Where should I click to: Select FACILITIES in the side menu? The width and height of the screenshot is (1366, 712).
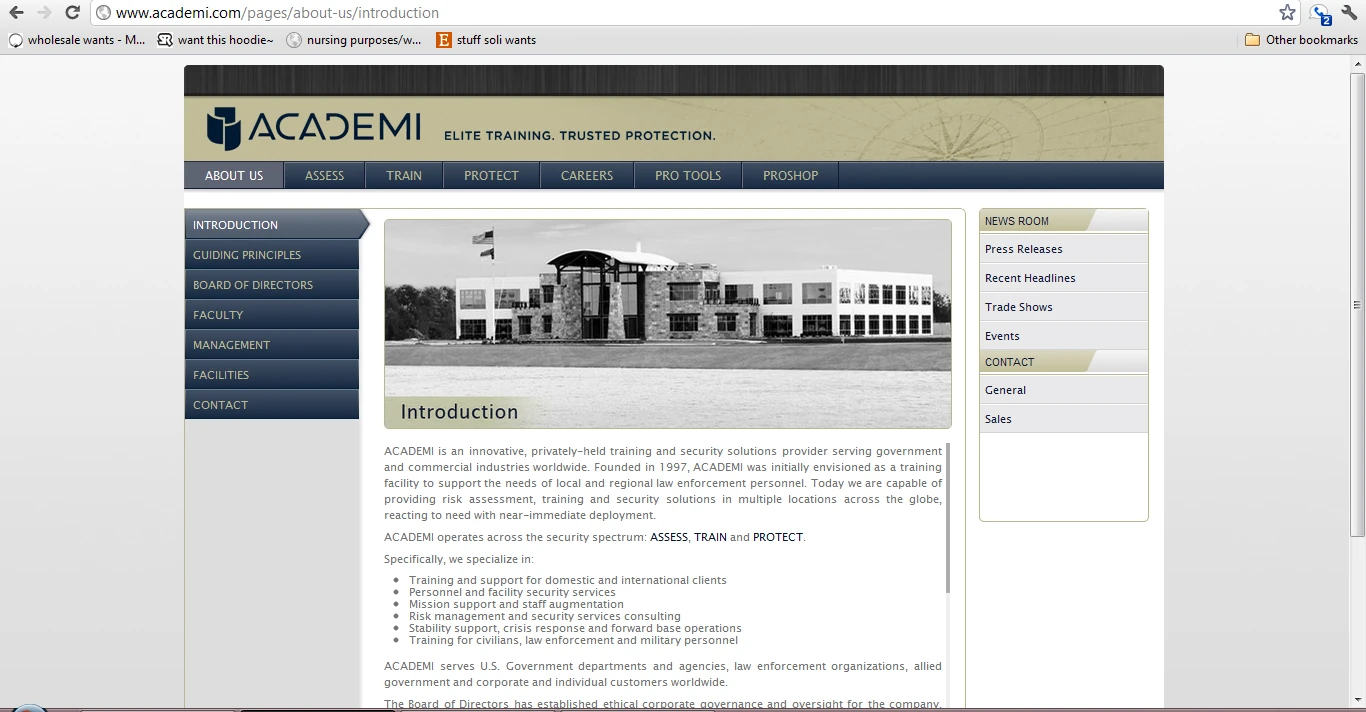[x=272, y=375]
